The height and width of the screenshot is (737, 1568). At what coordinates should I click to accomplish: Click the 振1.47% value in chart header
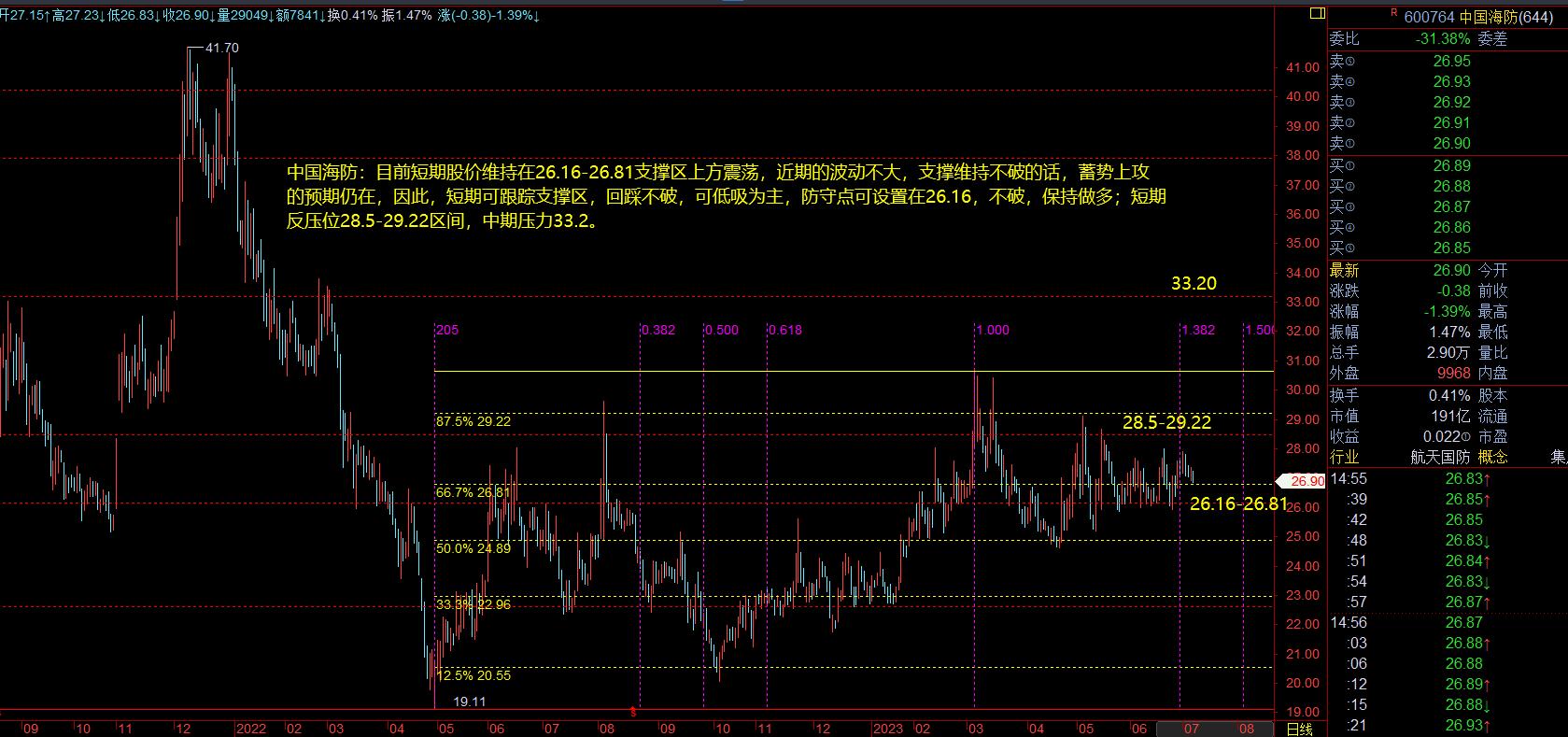[406, 16]
